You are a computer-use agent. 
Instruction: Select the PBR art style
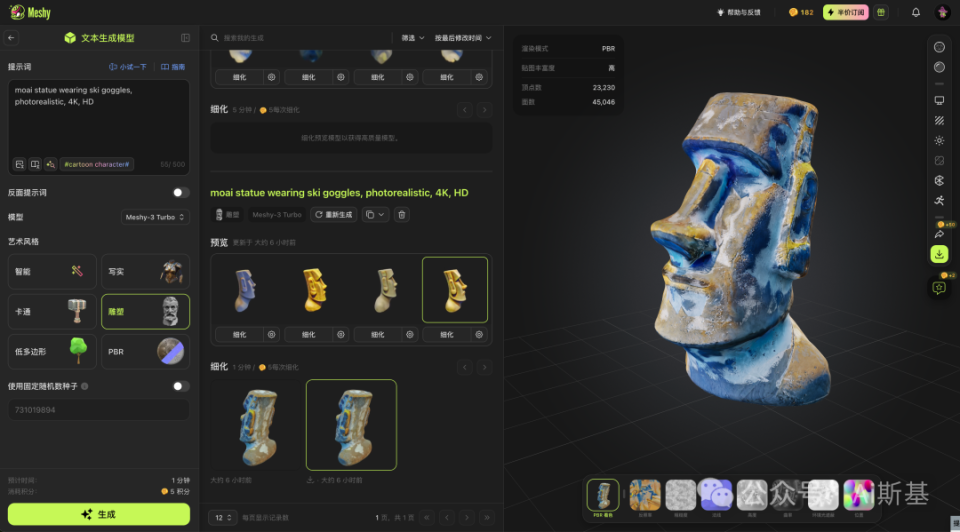tap(145, 351)
